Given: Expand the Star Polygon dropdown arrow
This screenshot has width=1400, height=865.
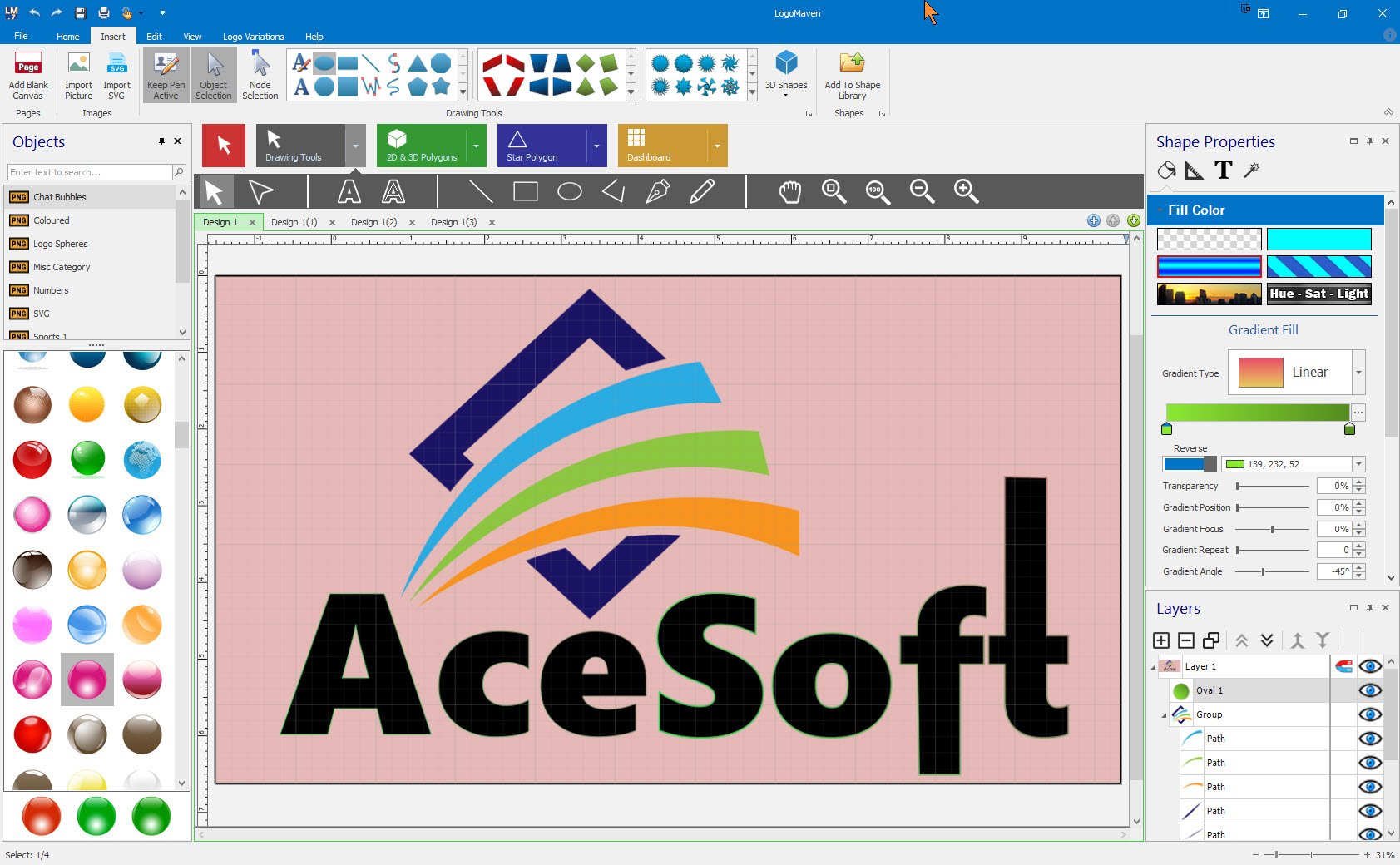Looking at the screenshot, I should point(596,146).
